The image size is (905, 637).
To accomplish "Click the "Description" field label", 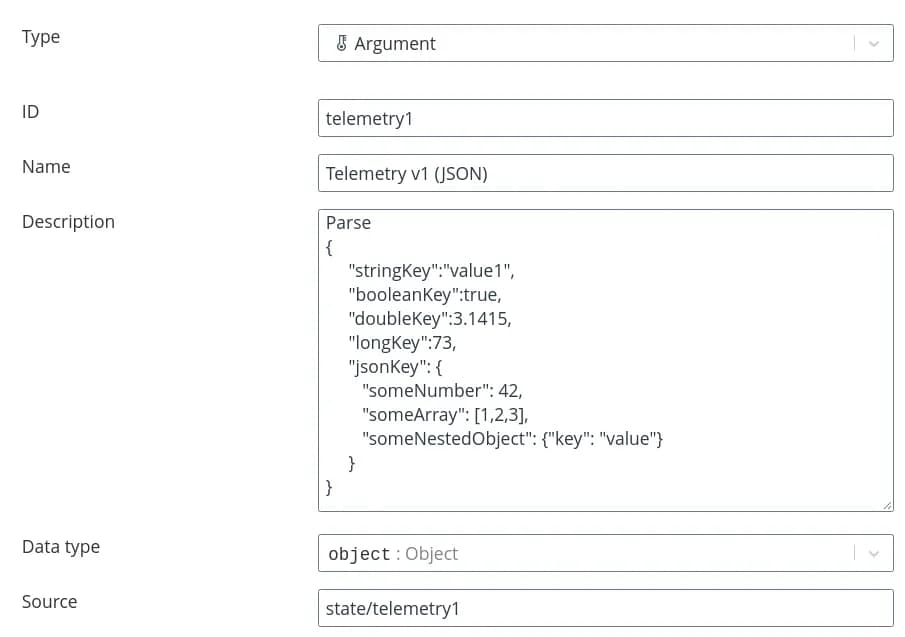I will [68, 222].
